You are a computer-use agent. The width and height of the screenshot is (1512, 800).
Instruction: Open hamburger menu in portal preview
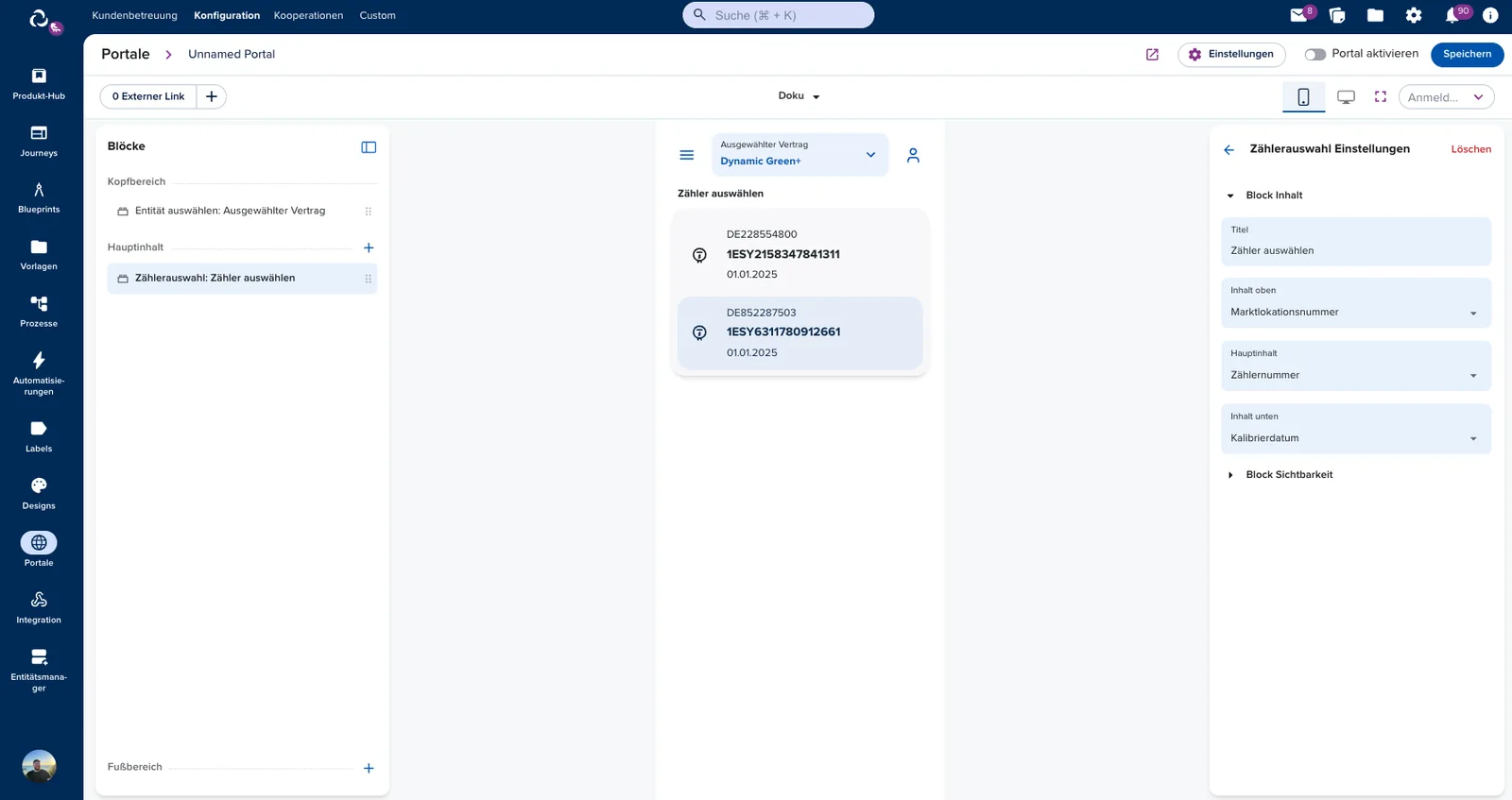687,155
